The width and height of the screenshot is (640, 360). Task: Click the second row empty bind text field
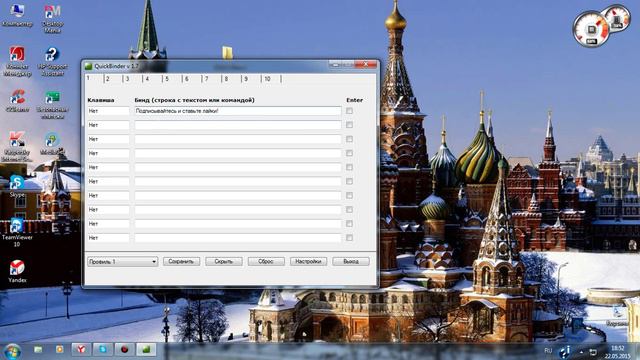[x=238, y=125]
